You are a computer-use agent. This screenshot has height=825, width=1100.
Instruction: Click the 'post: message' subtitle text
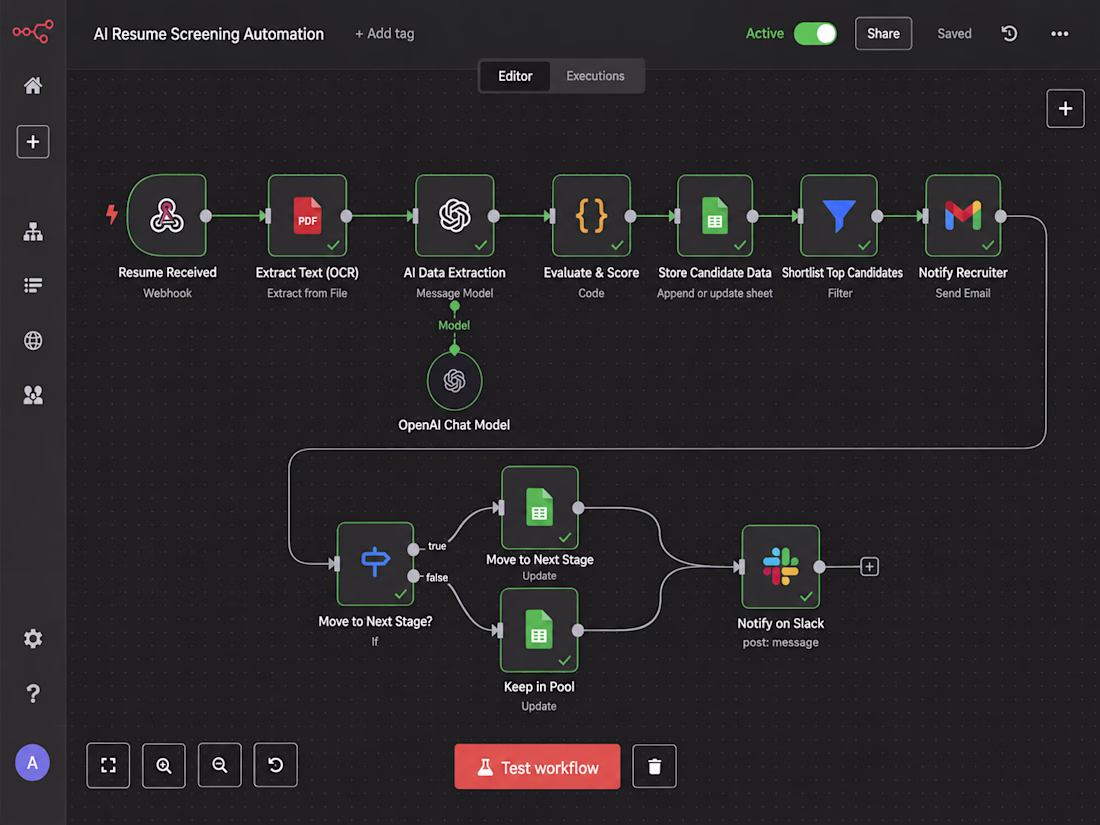pyautogui.click(x=780, y=643)
